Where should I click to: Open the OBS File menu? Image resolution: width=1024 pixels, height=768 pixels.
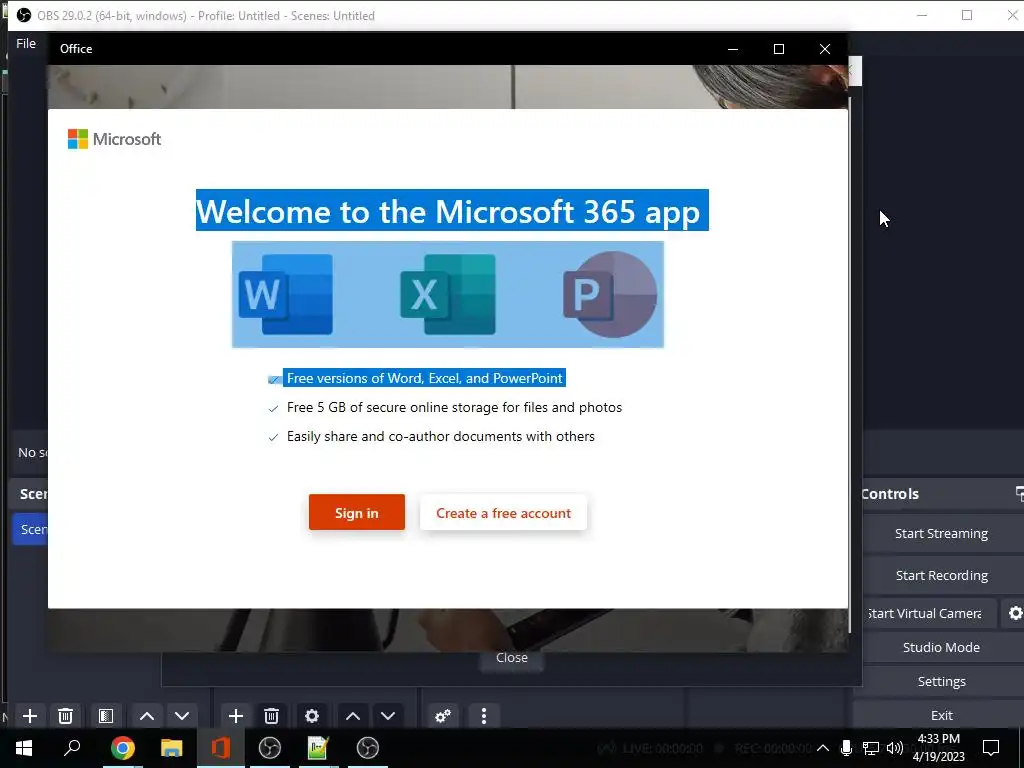click(x=26, y=44)
